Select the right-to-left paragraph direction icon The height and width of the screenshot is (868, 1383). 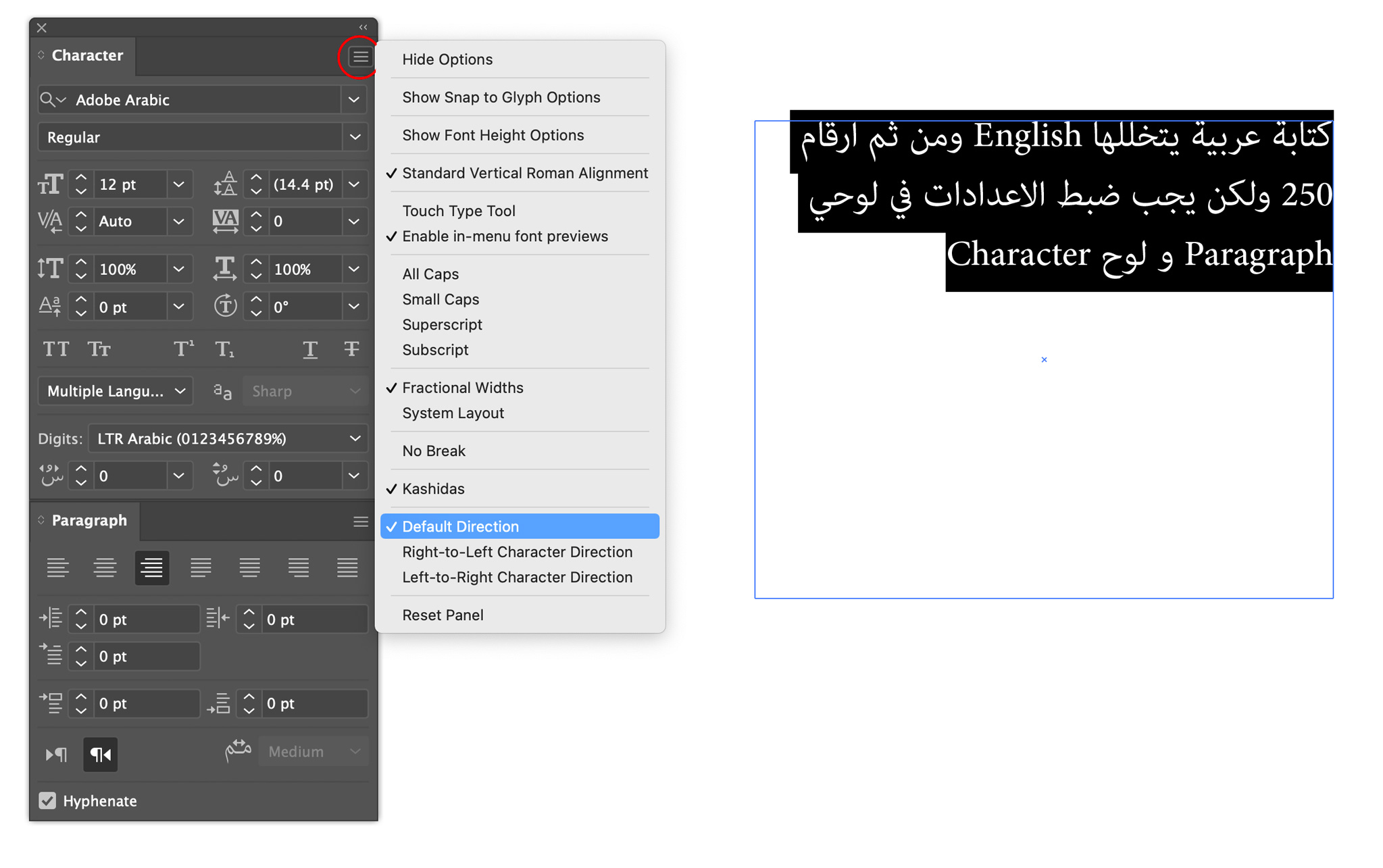[x=100, y=755]
